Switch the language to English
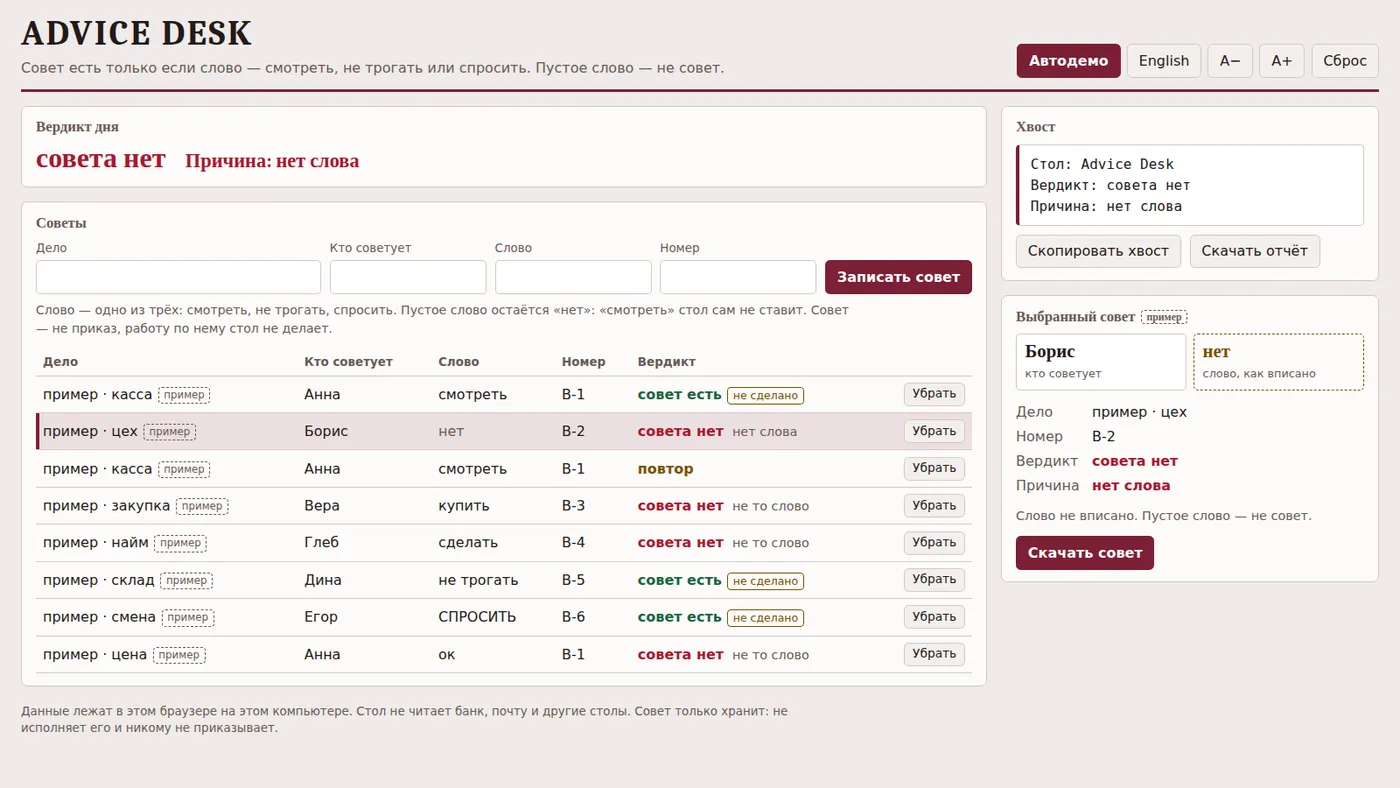 (x=1164, y=60)
